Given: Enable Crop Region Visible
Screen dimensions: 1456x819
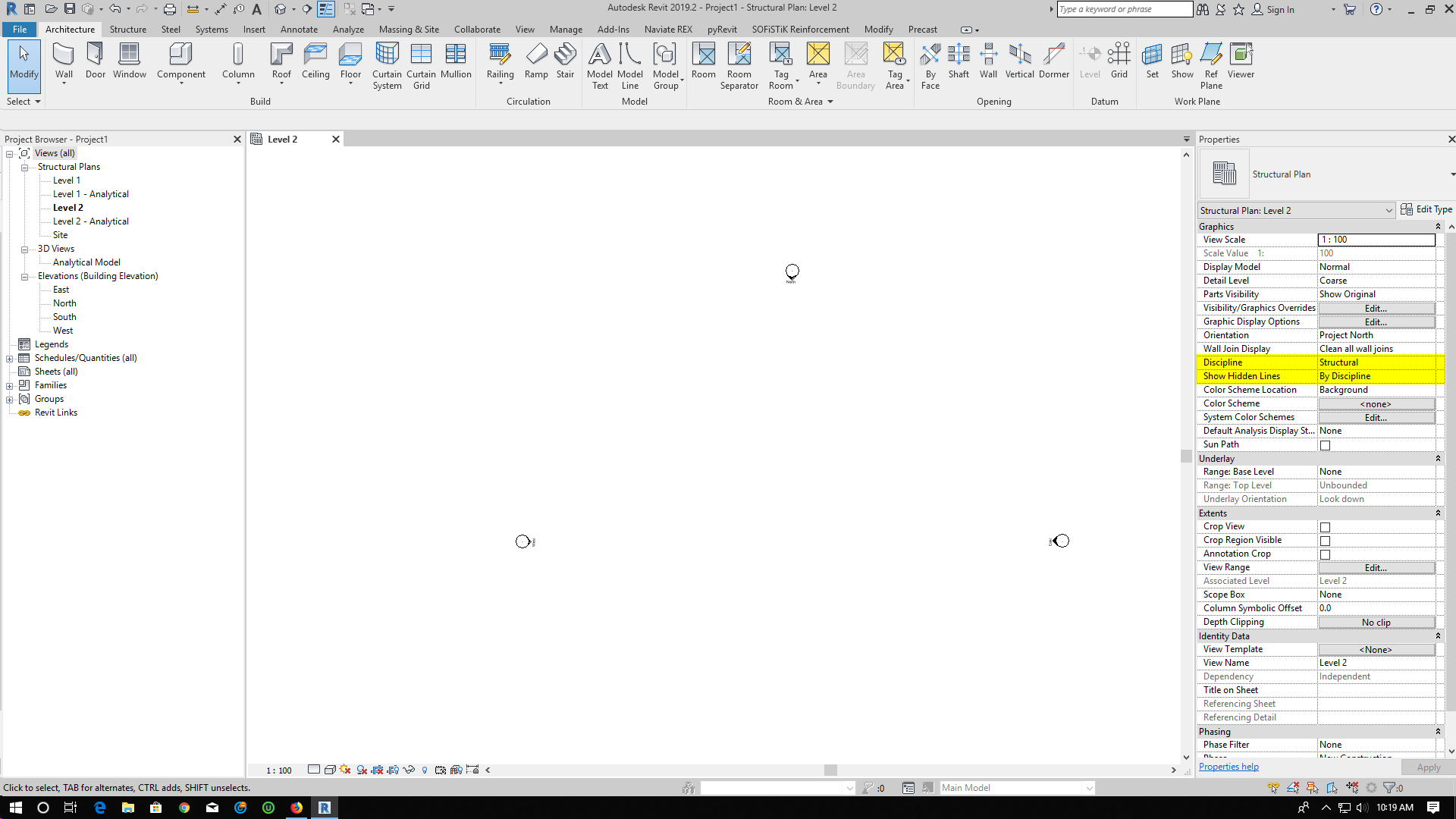Looking at the screenshot, I should (x=1325, y=540).
